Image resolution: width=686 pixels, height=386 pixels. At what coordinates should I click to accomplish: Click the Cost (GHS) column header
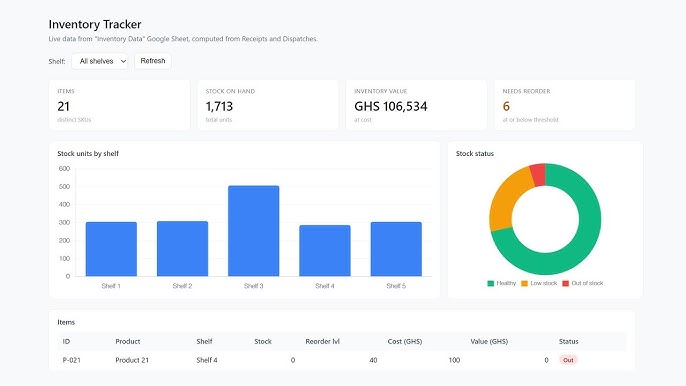pos(405,341)
